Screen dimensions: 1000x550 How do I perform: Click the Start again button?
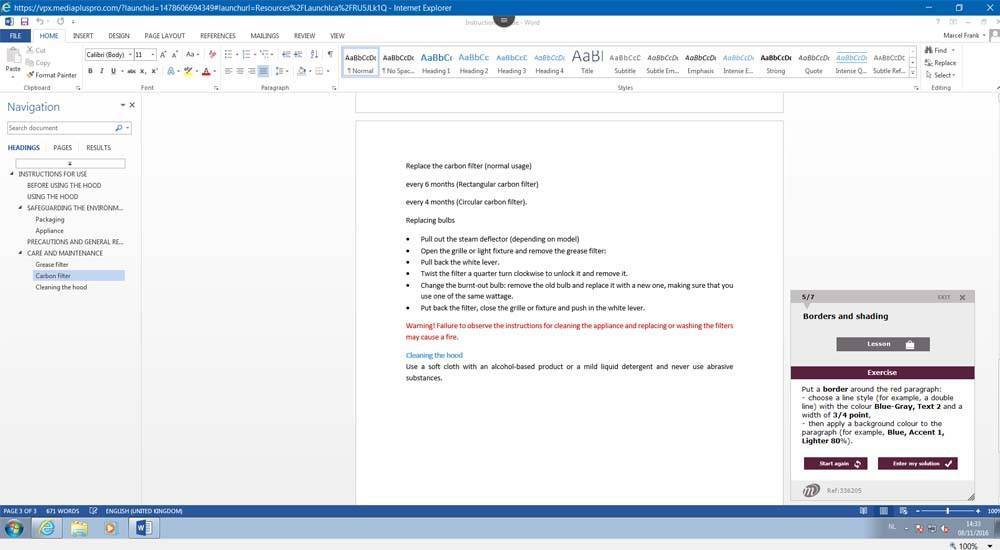click(834, 463)
